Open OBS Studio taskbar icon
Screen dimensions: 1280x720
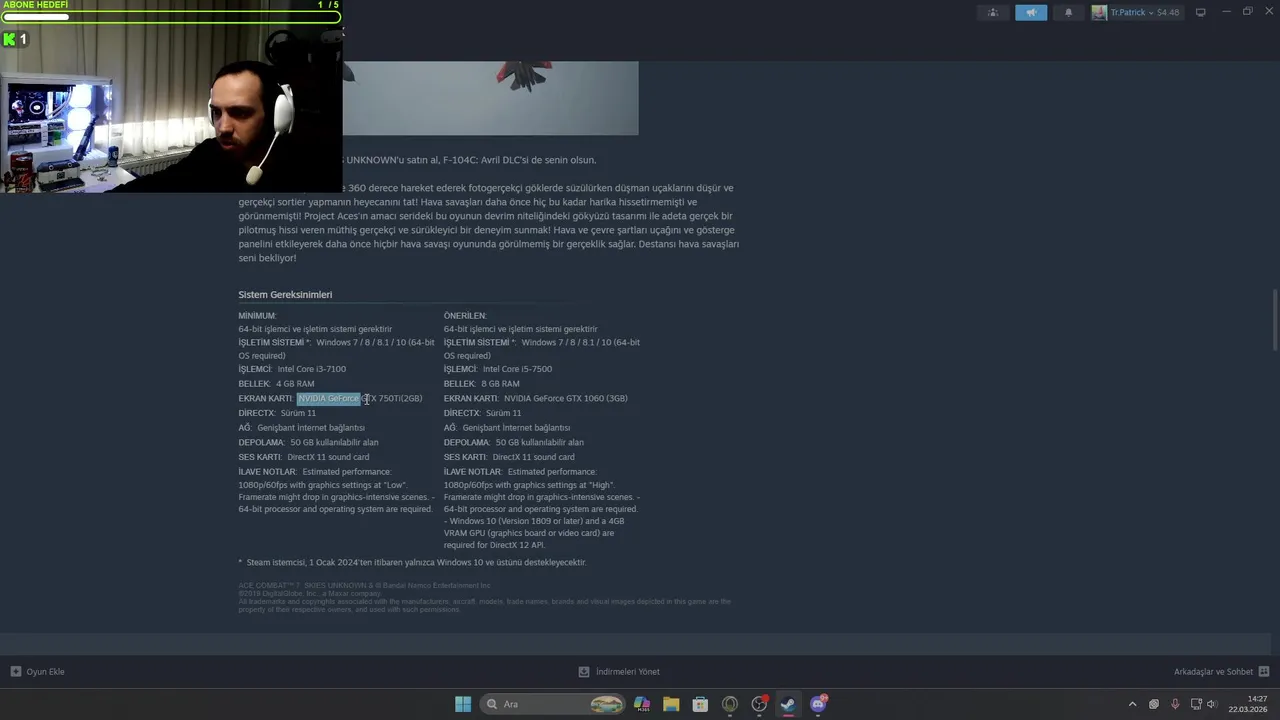coord(759,704)
